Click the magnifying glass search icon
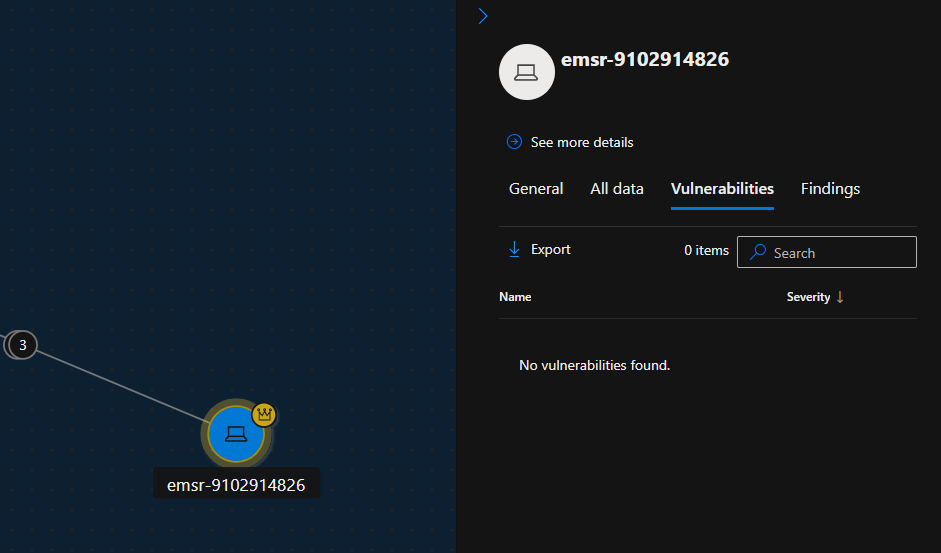 [x=759, y=253]
